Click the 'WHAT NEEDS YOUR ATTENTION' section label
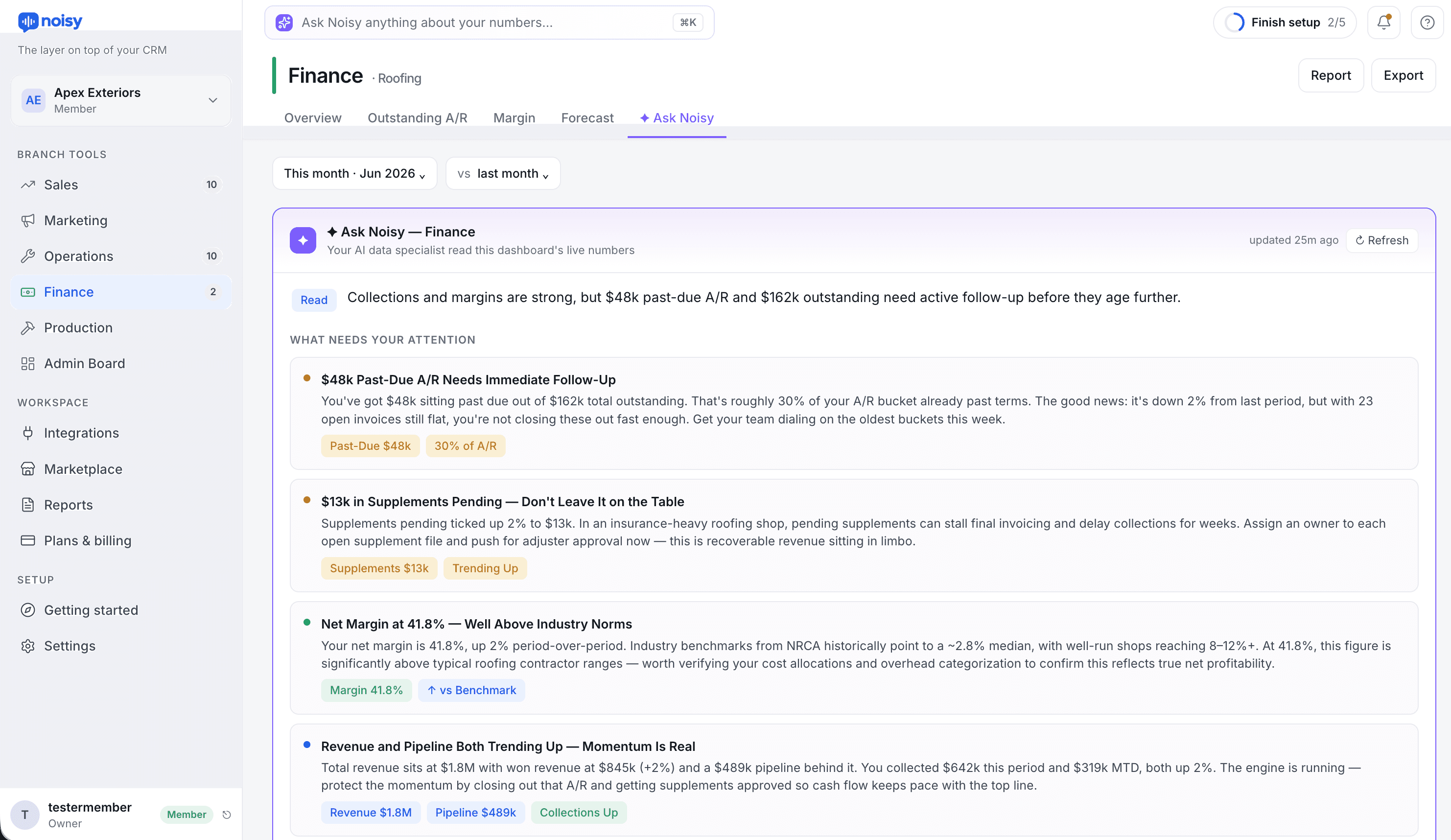The height and width of the screenshot is (840, 1451). pos(382,340)
